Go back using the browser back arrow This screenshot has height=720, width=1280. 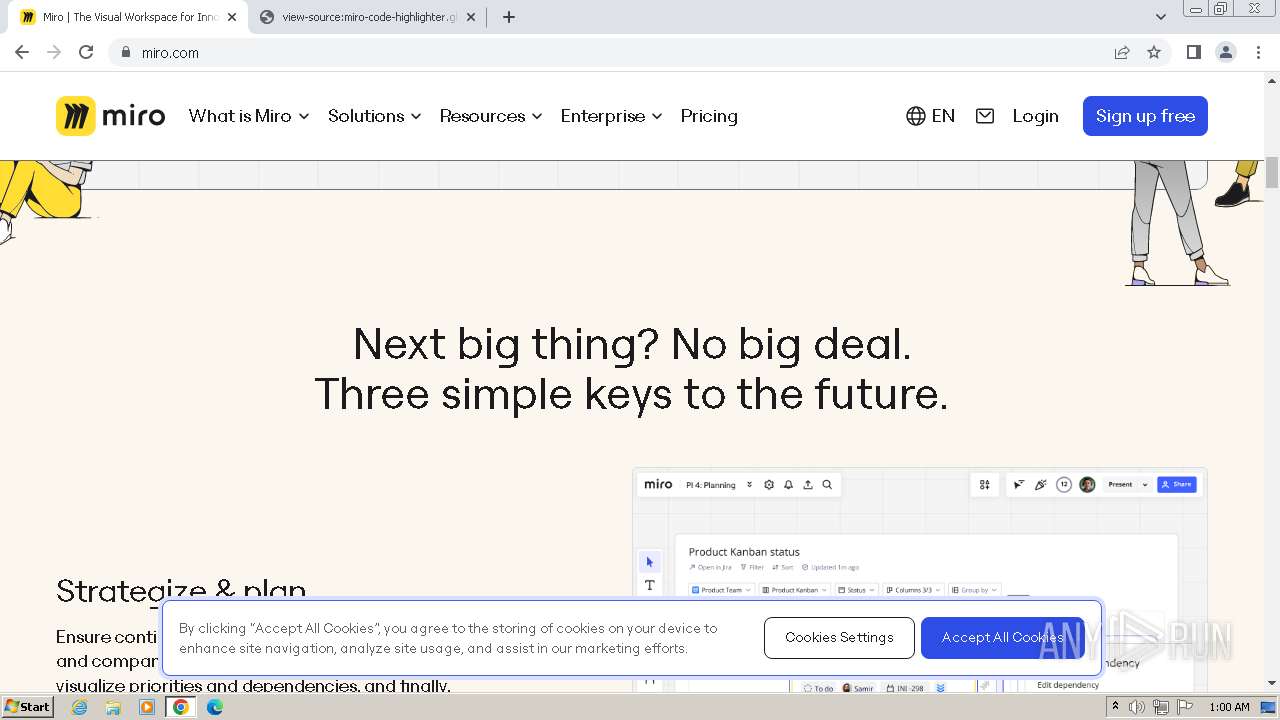click(22, 52)
